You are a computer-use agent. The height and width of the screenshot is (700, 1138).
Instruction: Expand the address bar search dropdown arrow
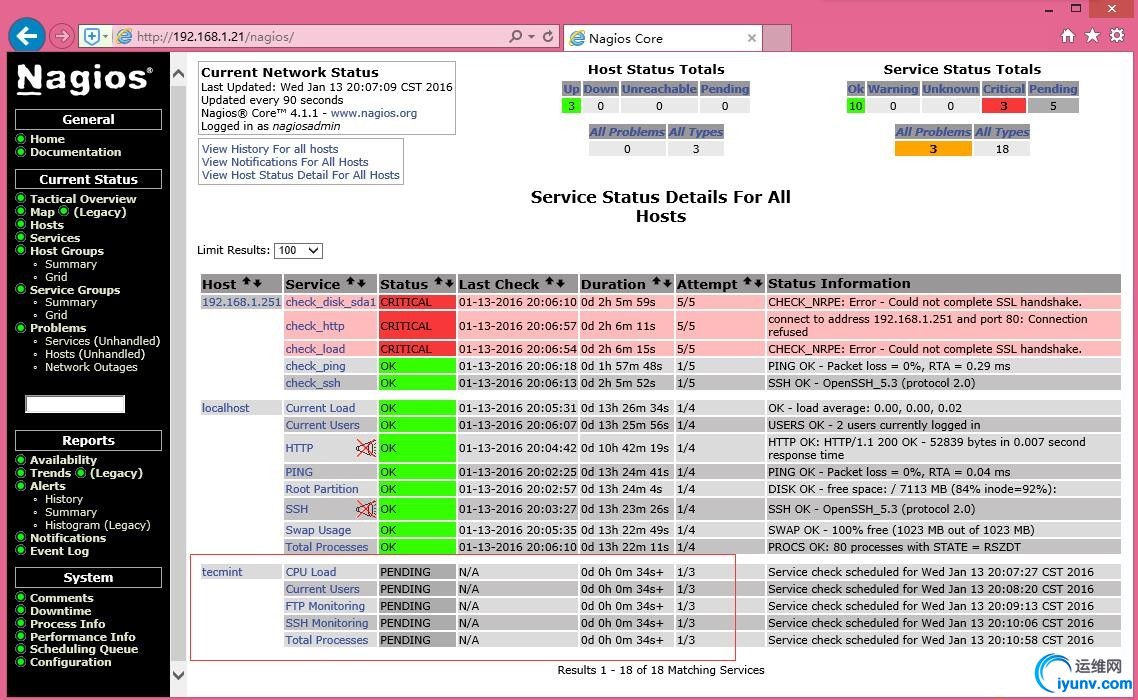tap(531, 36)
